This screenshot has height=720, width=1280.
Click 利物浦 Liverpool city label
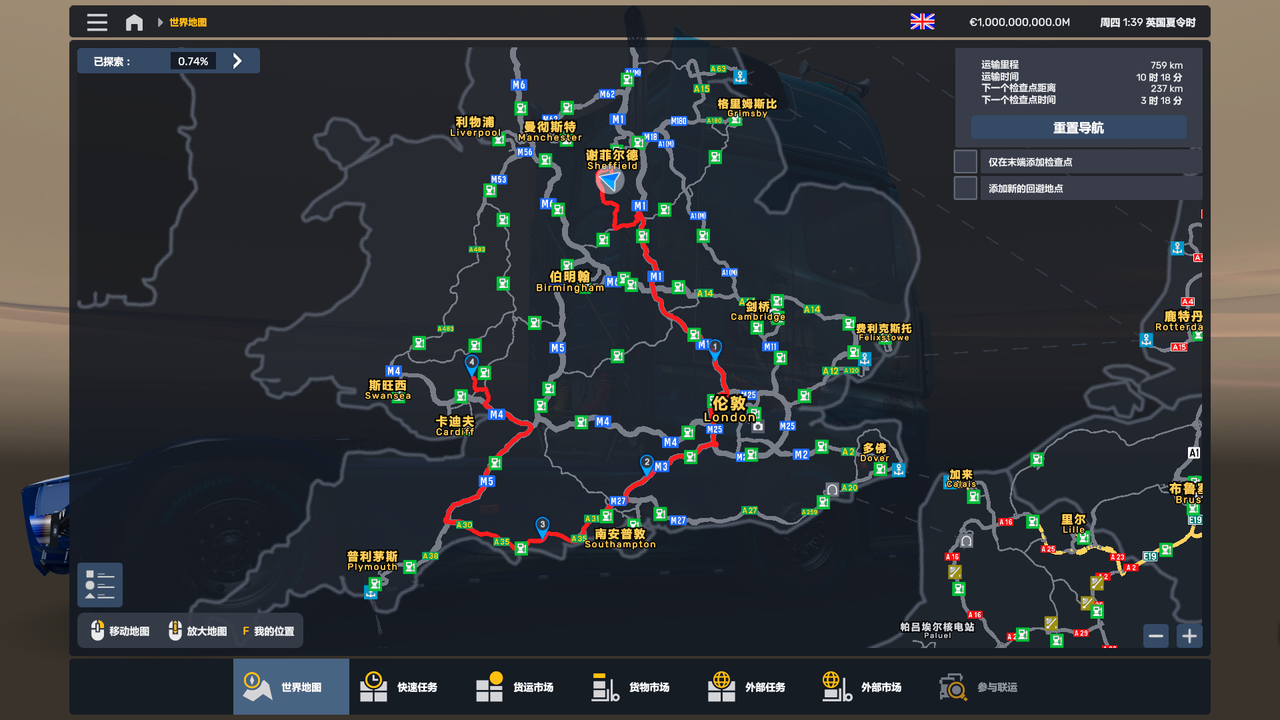point(475,127)
